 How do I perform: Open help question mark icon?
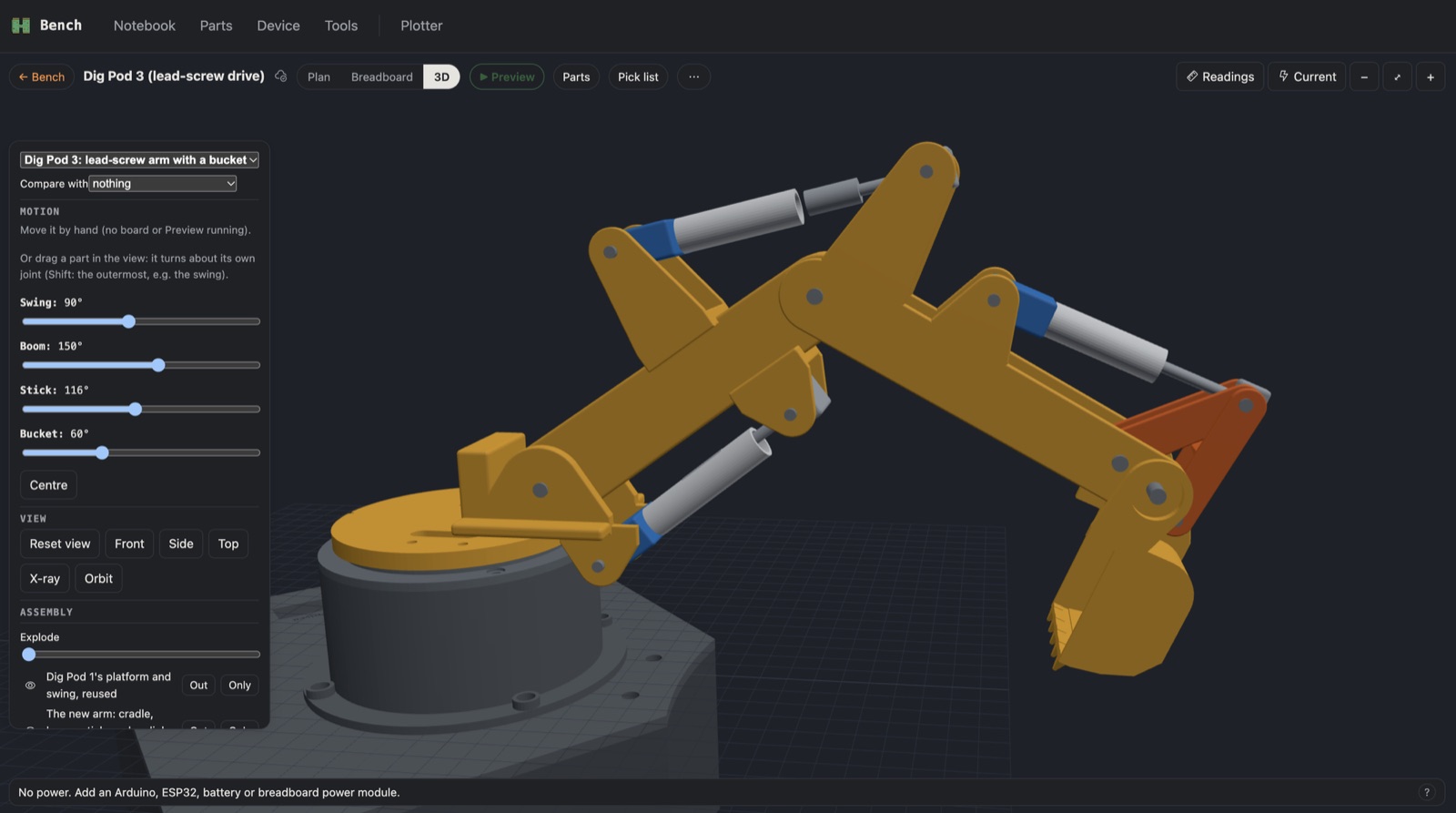point(1426,792)
